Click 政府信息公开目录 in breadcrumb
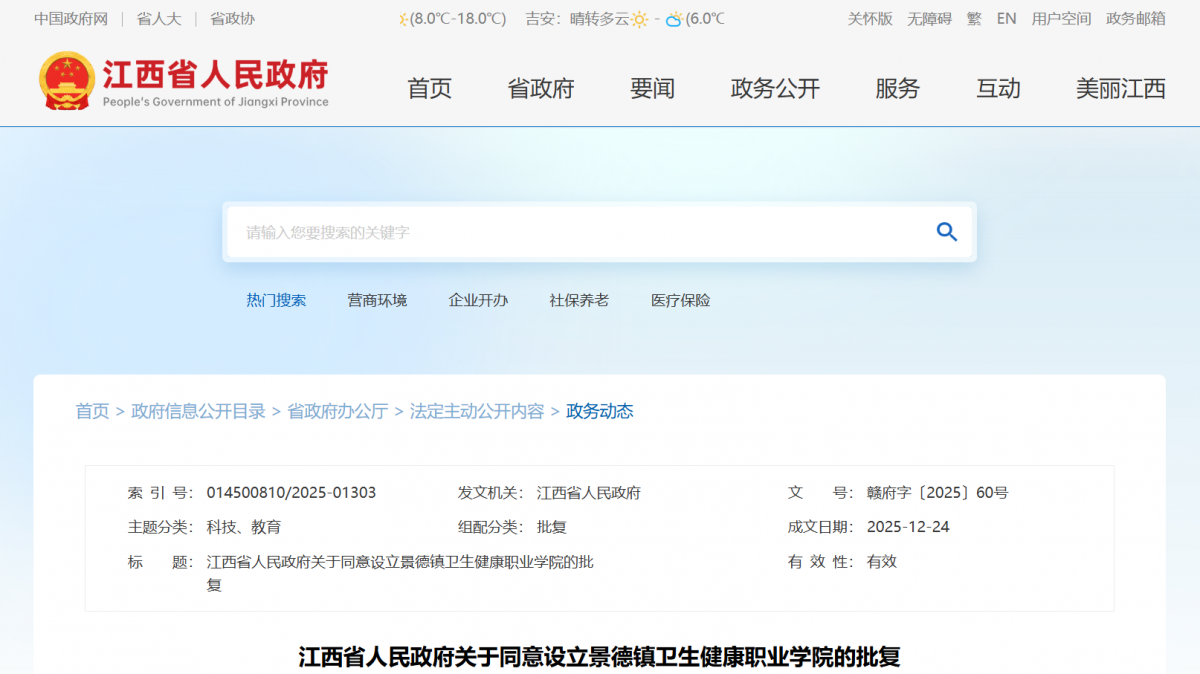The height and width of the screenshot is (674, 1200). [198, 411]
